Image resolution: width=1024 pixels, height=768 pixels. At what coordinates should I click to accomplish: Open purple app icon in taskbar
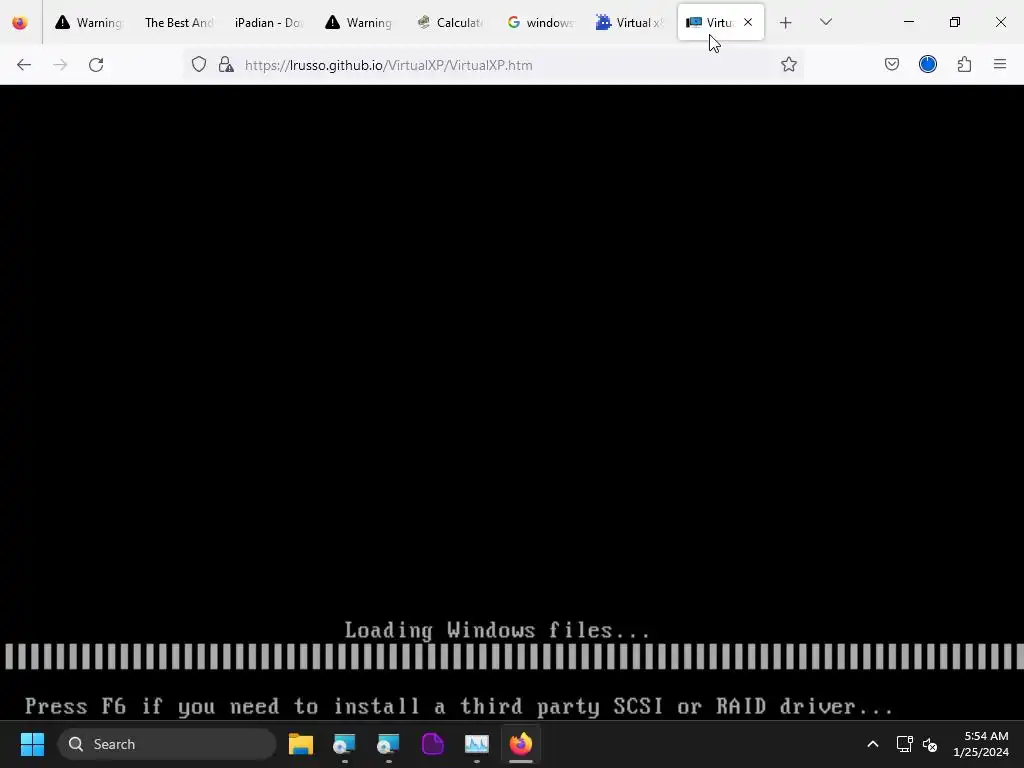432,744
